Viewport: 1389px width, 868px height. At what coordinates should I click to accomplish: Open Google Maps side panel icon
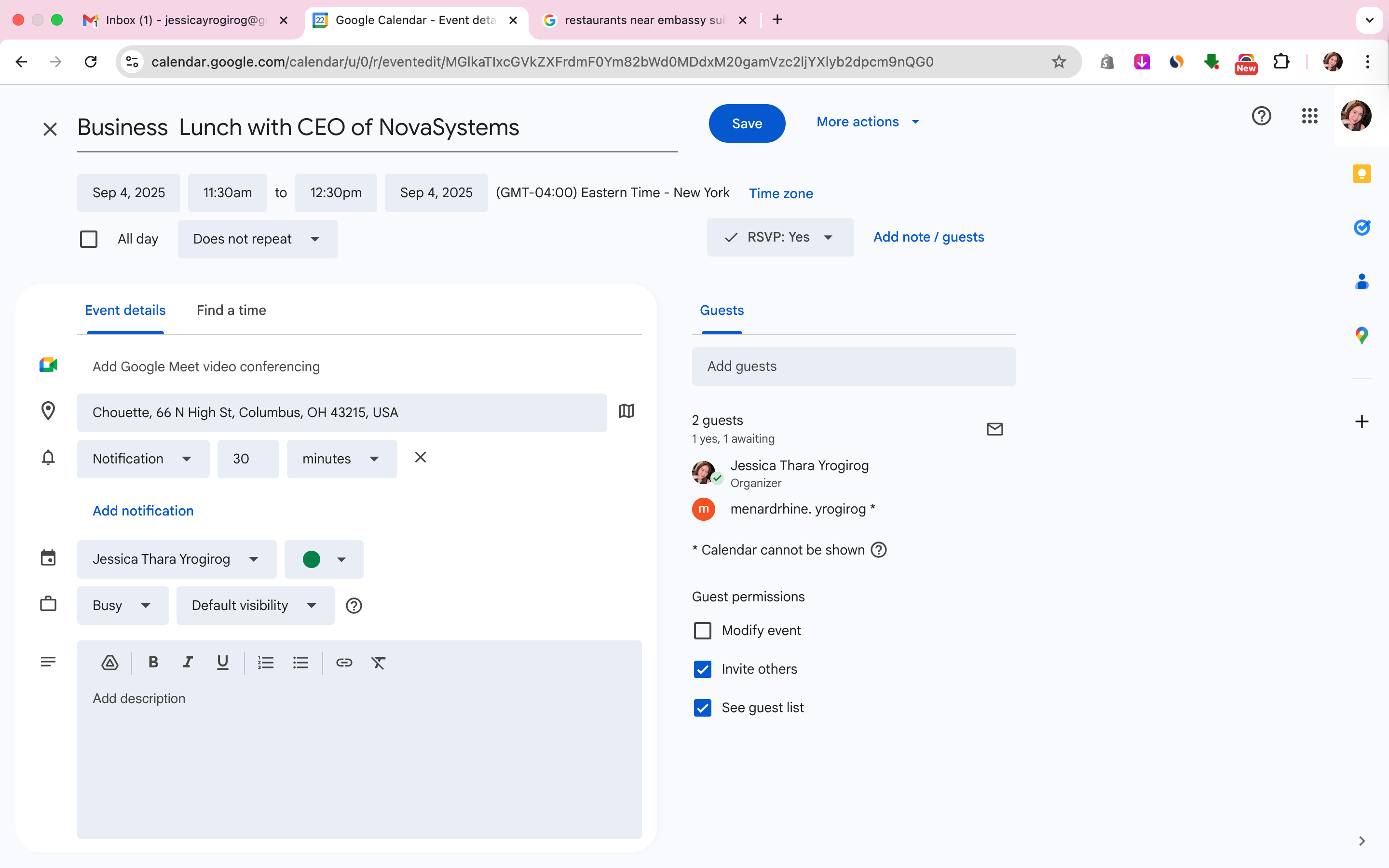(1362, 335)
